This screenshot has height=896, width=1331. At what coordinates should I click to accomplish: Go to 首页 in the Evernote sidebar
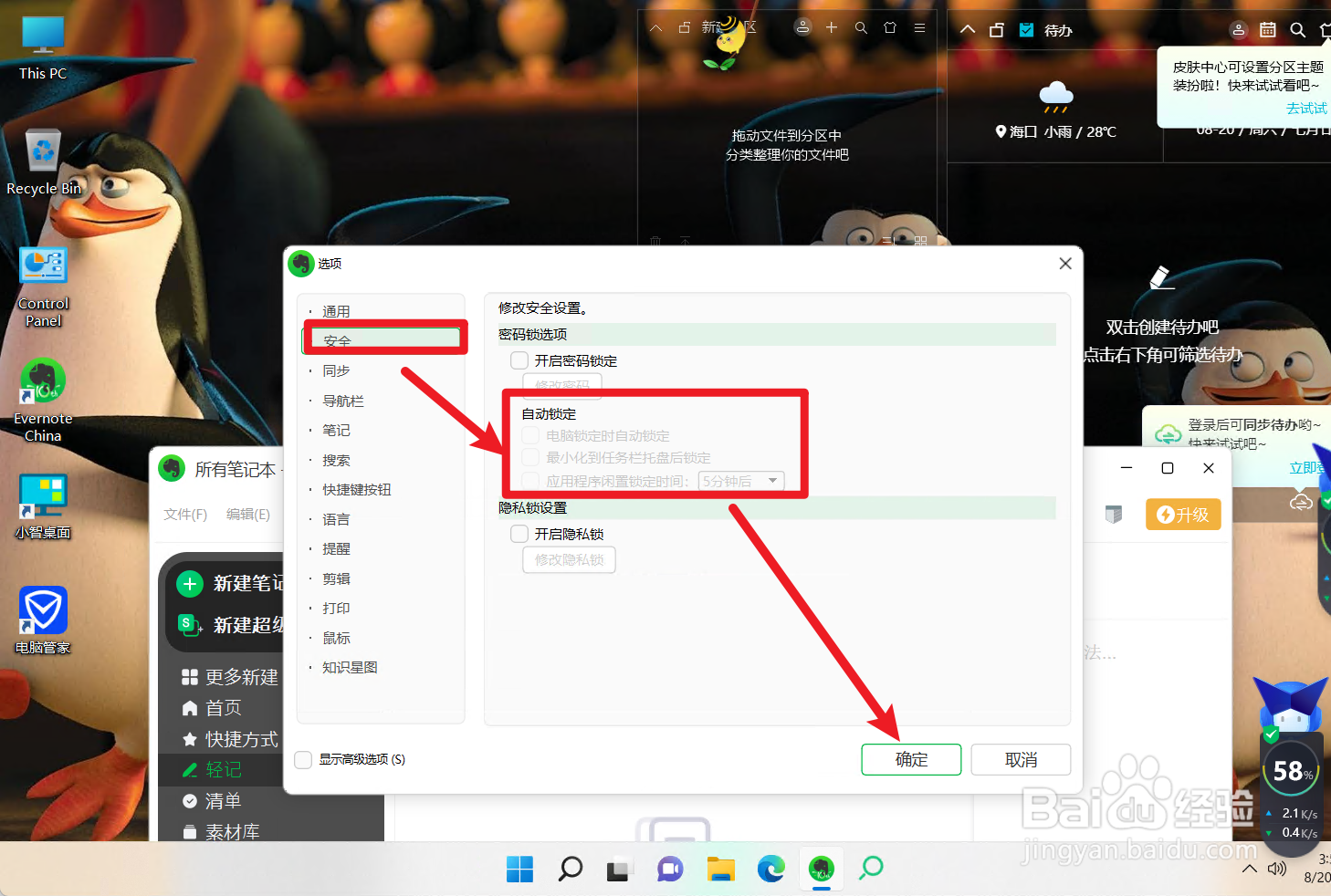pos(212,708)
